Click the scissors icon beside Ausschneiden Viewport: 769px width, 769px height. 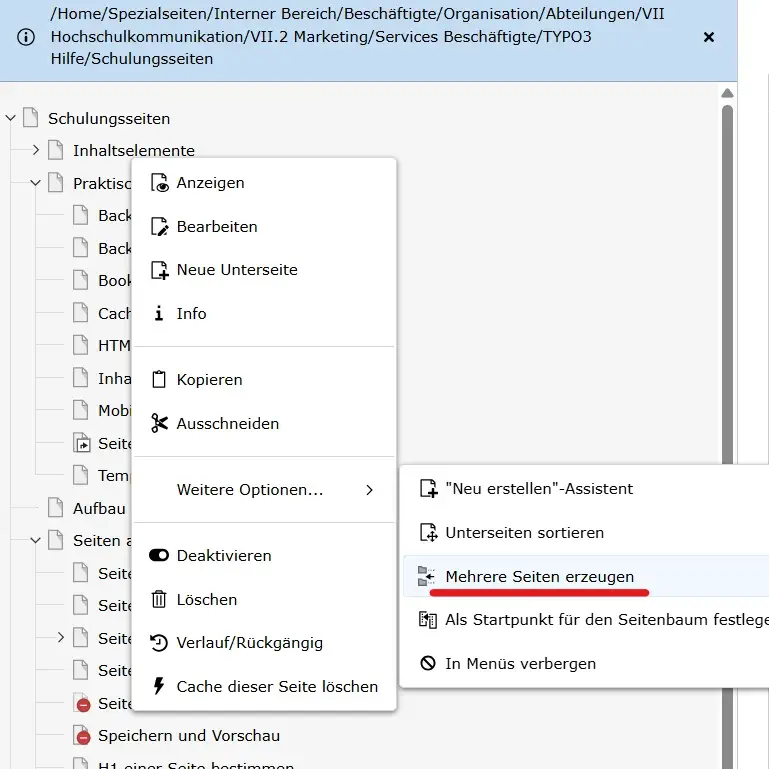[159, 424]
